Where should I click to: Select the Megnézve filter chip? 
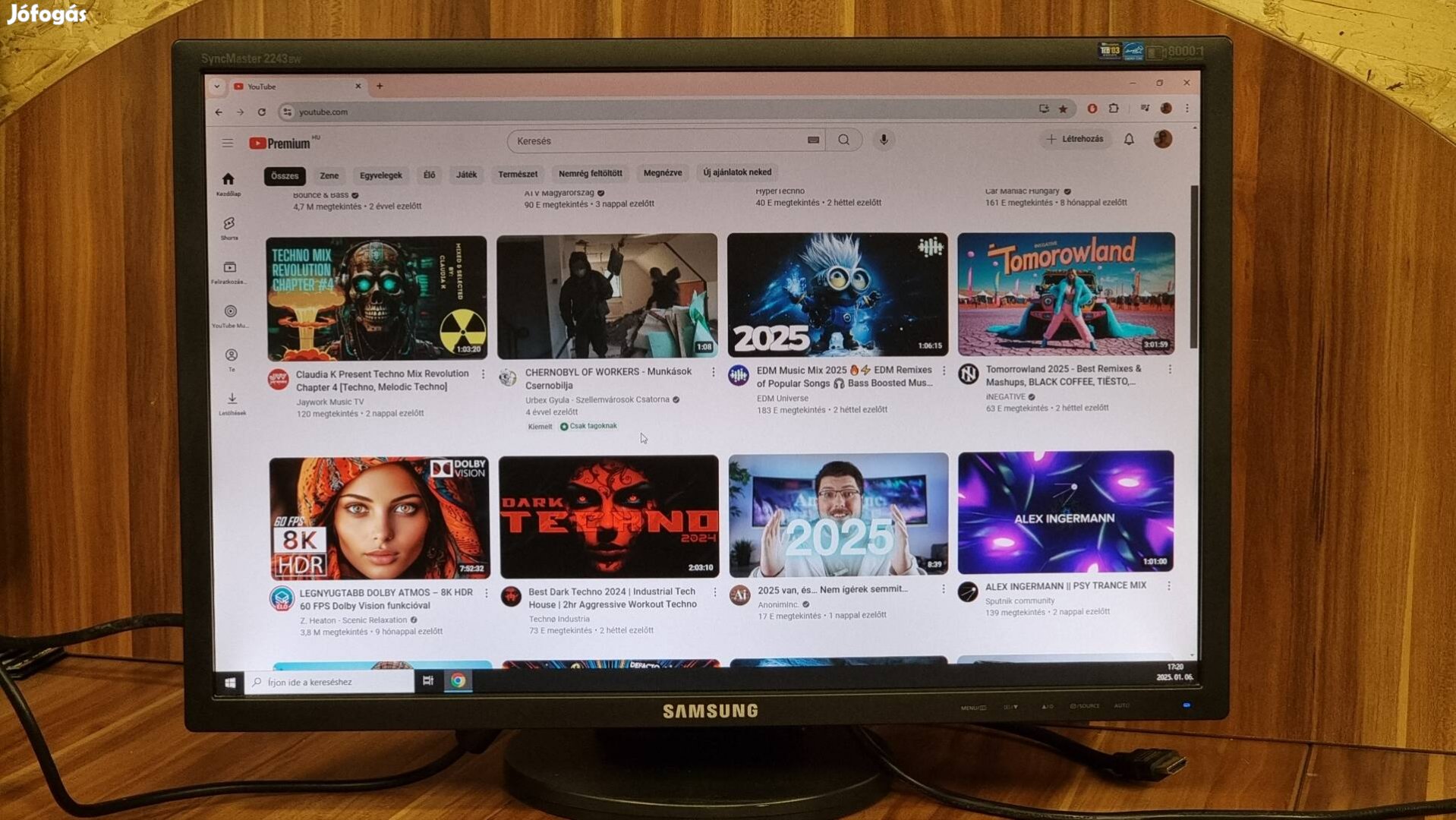click(663, 172)
